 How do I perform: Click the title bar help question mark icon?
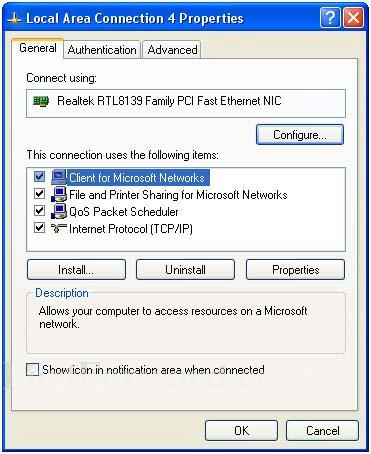(330, 17)
